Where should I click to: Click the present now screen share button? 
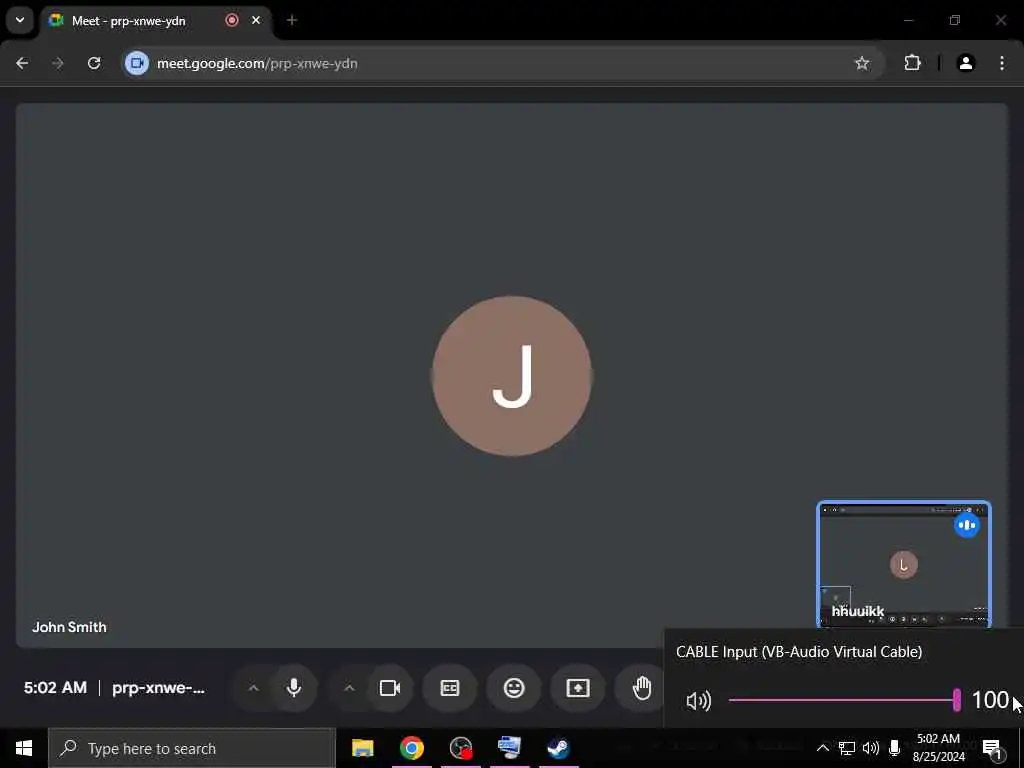tap(578, 688)
